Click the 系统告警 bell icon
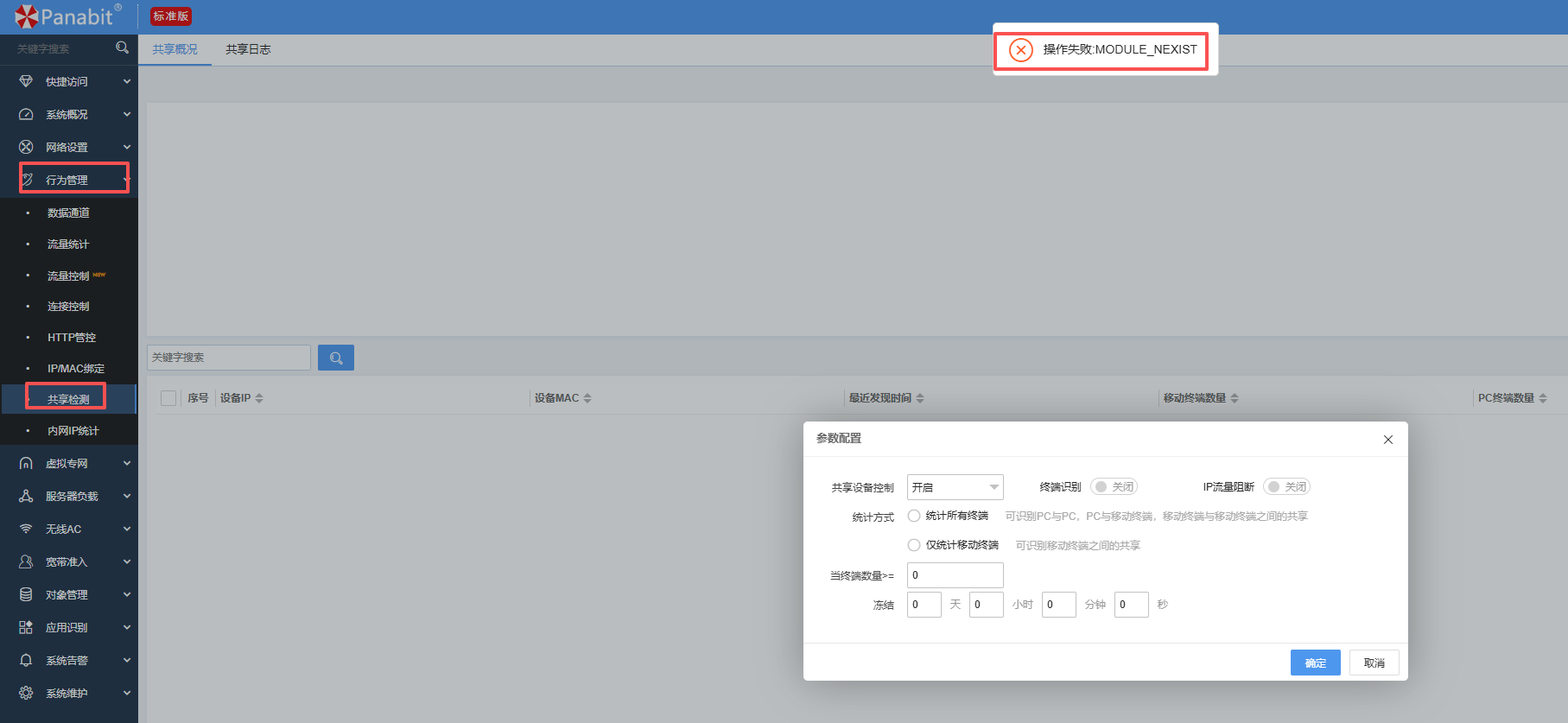Viewport: 1568px width, 723px height. (26, 660)
